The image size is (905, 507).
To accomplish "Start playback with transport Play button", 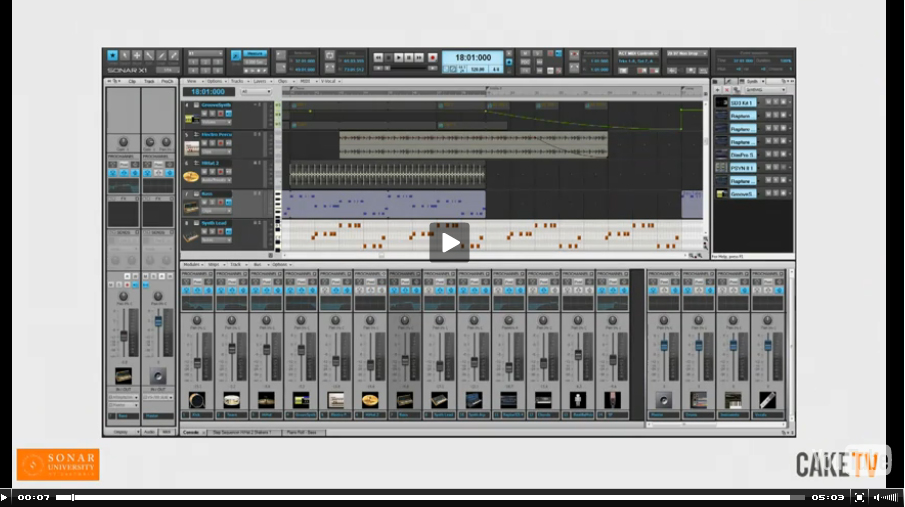I will [x=399, y=58].
